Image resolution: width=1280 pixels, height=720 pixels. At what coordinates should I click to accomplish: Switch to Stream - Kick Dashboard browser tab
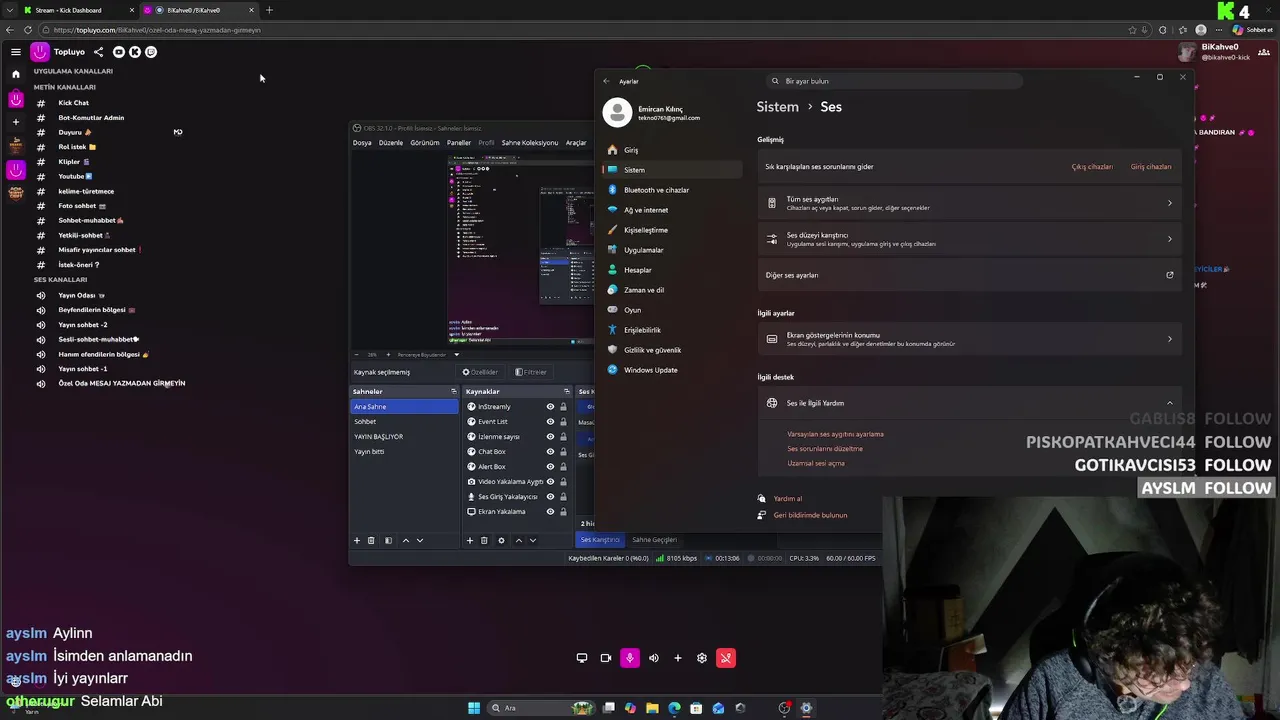(x=78, y=10)
